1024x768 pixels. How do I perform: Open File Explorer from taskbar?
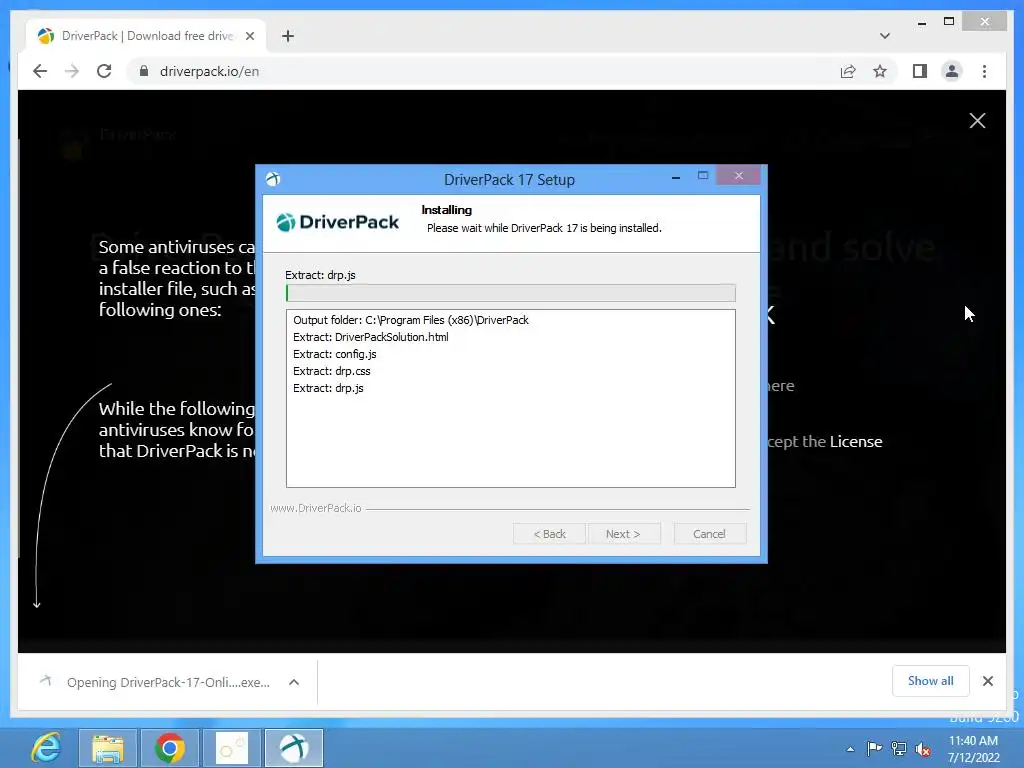[x=108, y=748]
